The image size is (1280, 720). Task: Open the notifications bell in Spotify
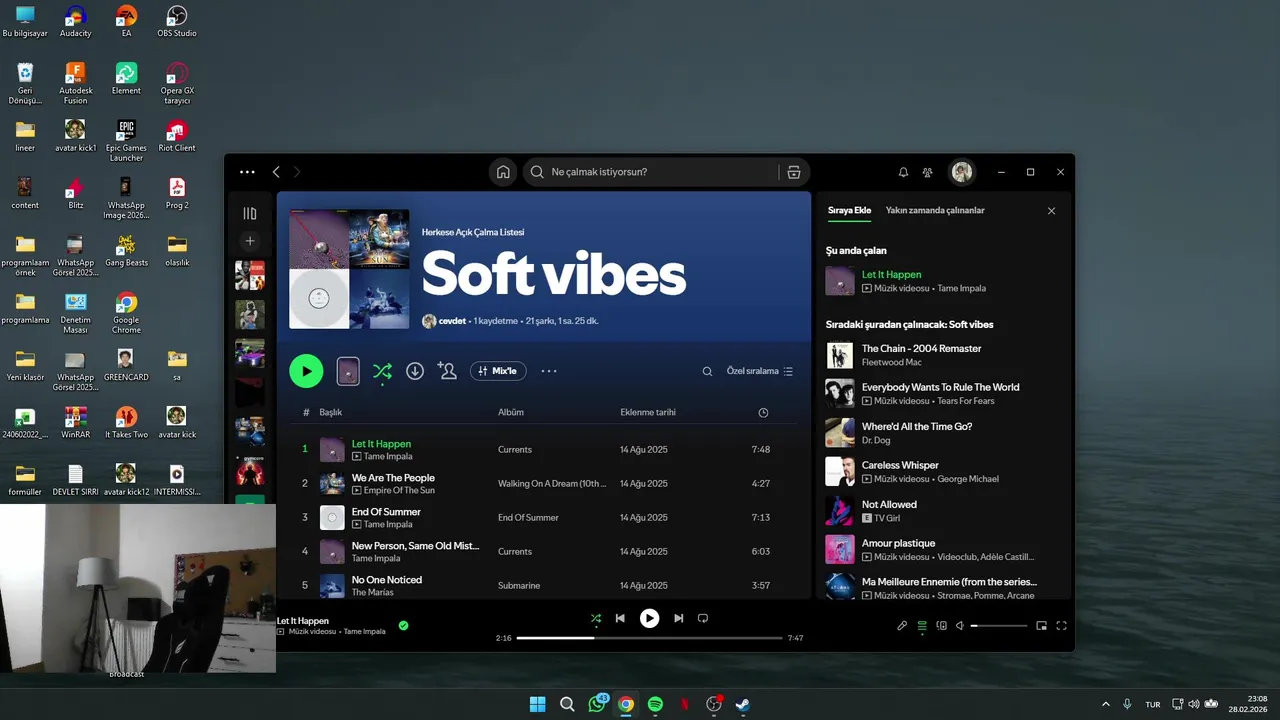pos(903,172)
